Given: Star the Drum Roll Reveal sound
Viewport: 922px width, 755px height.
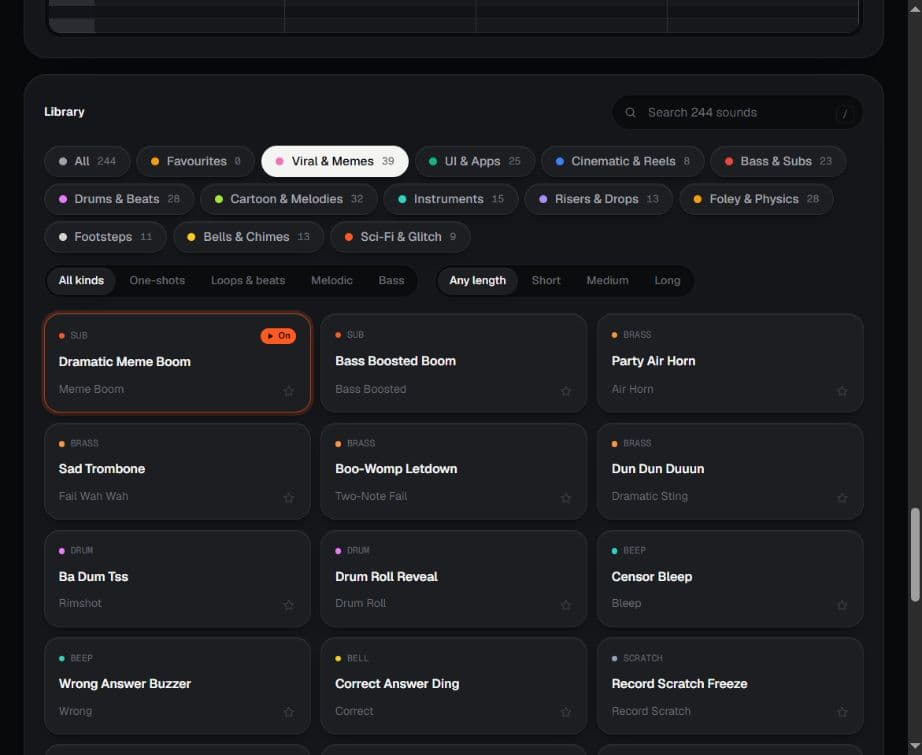Looking at the screenshot, I should click(566, 605).
